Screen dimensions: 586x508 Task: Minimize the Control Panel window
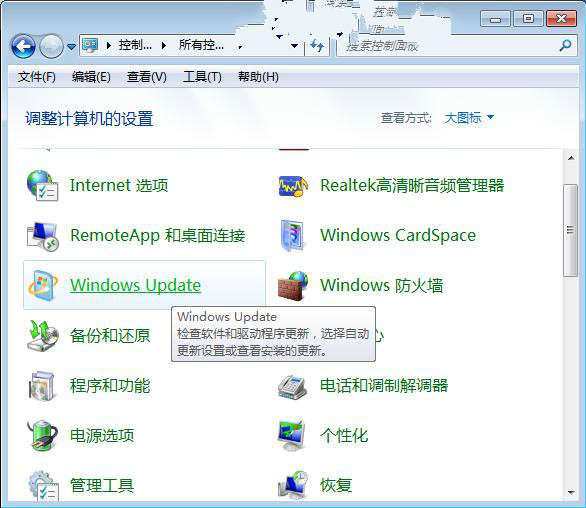(x=495, y=19)
